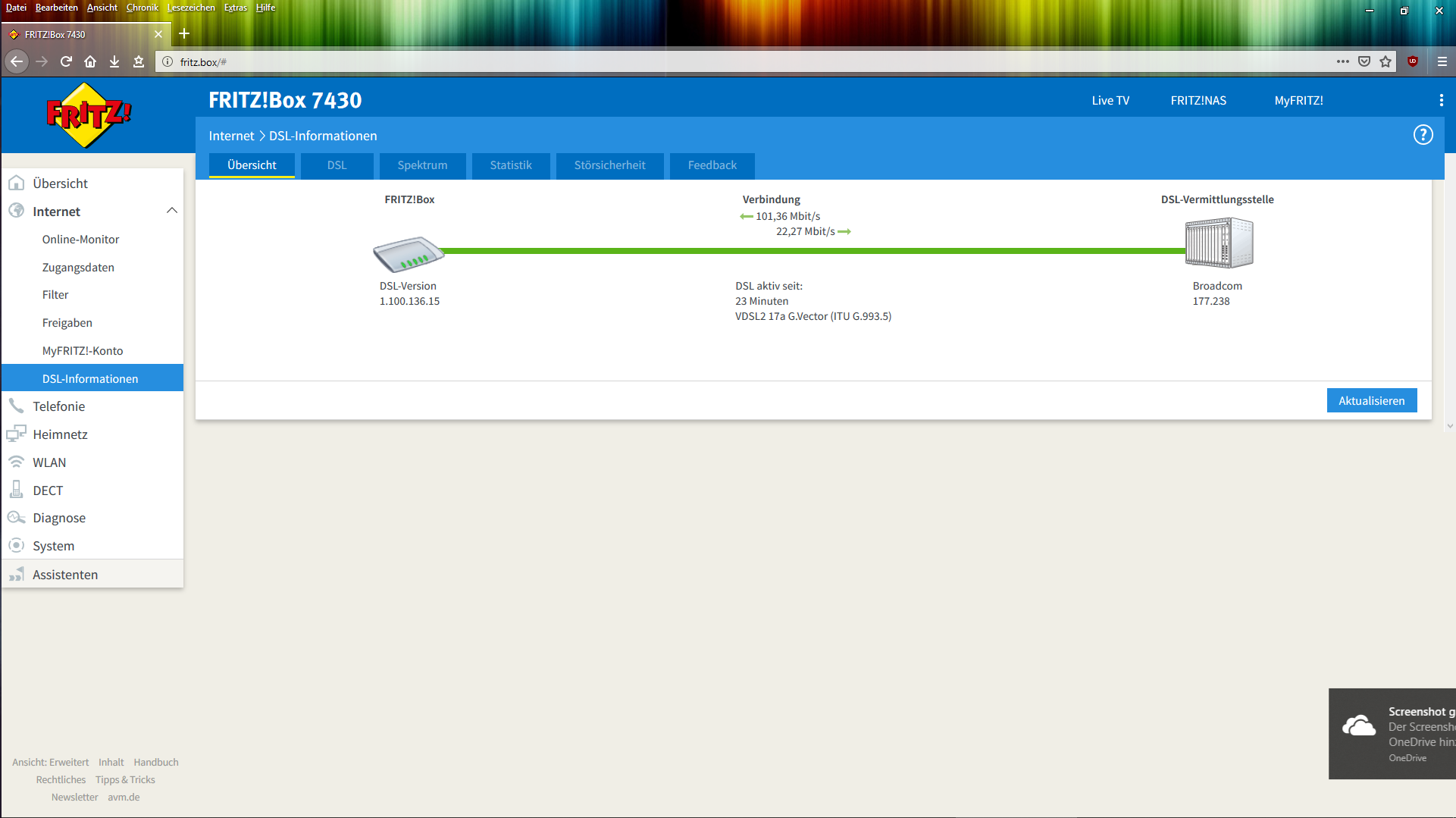
Task: Open the downloads arrow icon
Action: 114,61
